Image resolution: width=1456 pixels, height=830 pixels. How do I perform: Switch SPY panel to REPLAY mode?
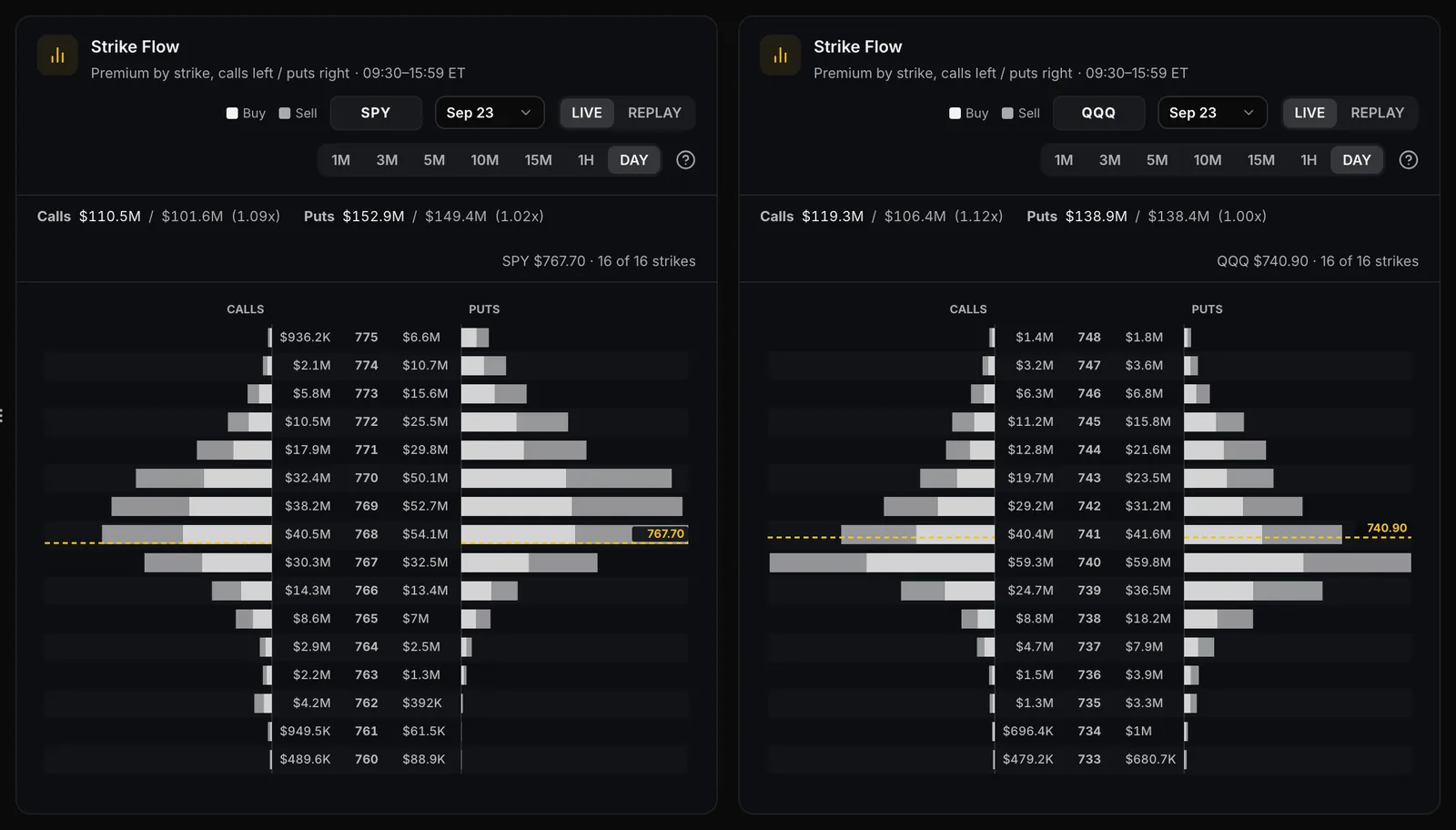point(654,113)
